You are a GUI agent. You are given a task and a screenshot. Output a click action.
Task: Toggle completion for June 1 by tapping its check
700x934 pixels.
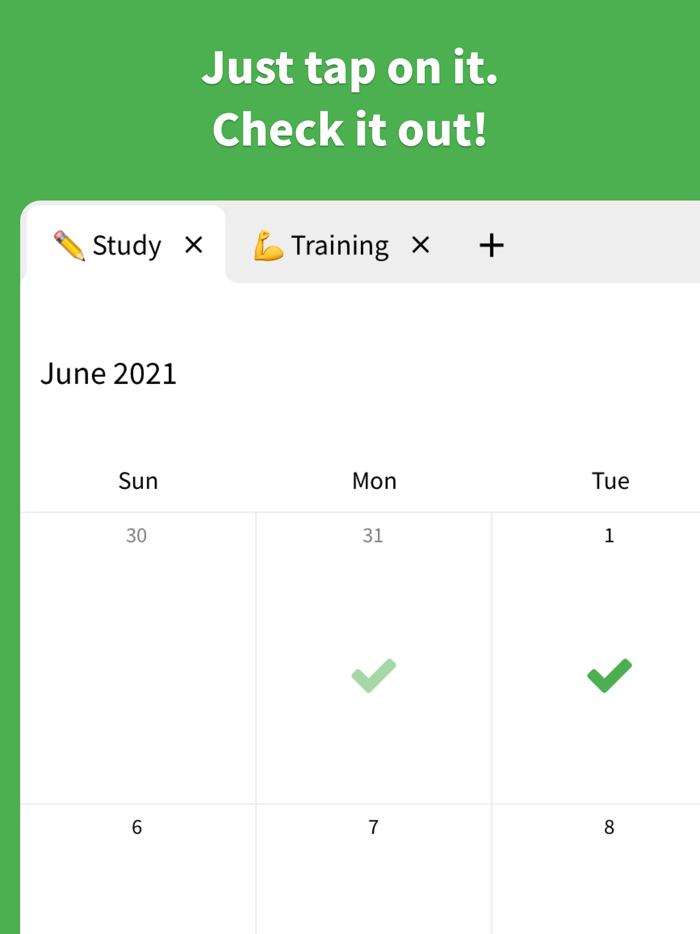point(609,675)
